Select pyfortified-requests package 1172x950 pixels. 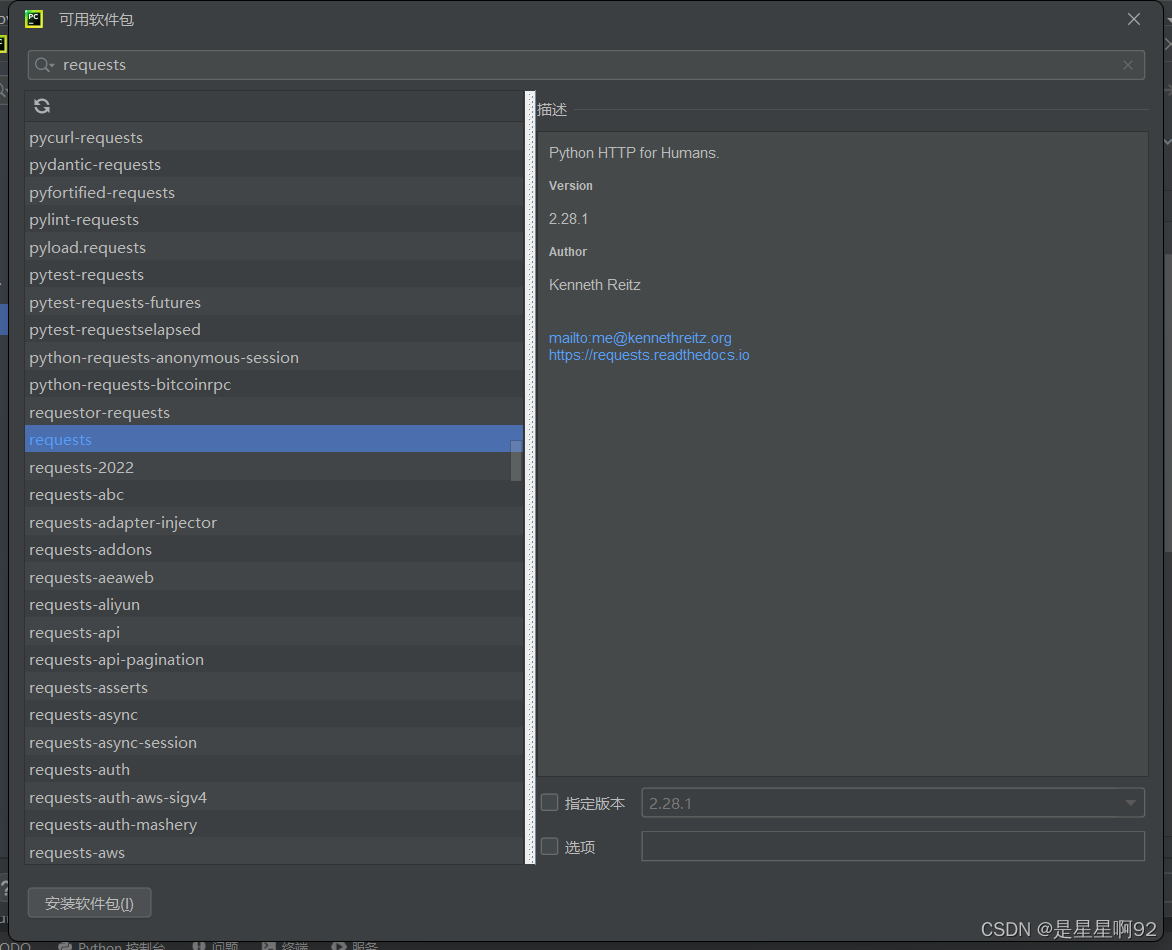[274, 192]
